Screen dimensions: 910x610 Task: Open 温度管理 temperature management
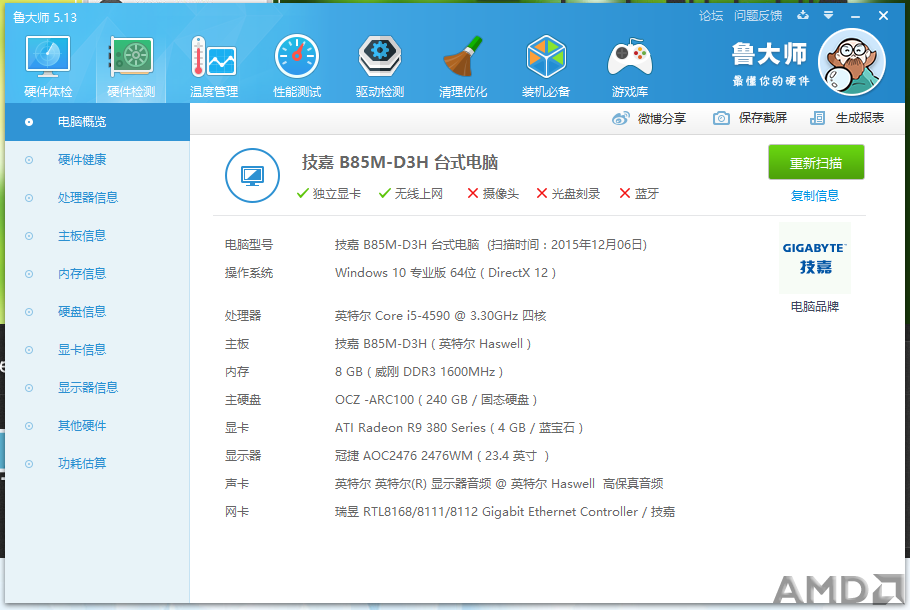click(214, 66)
